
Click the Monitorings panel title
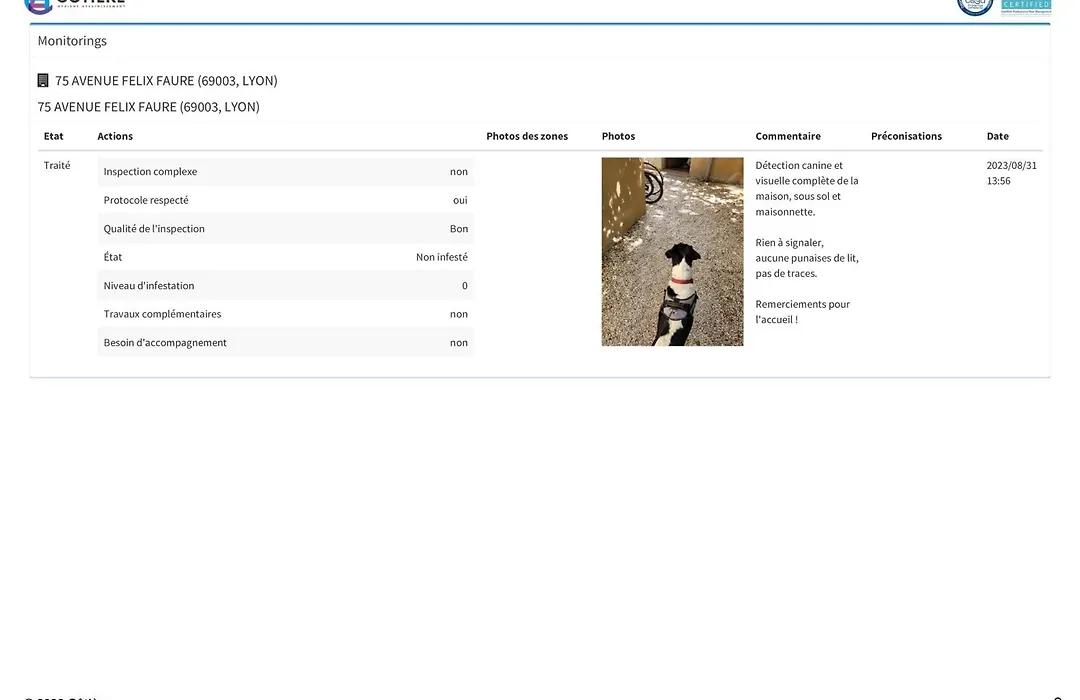72,41
